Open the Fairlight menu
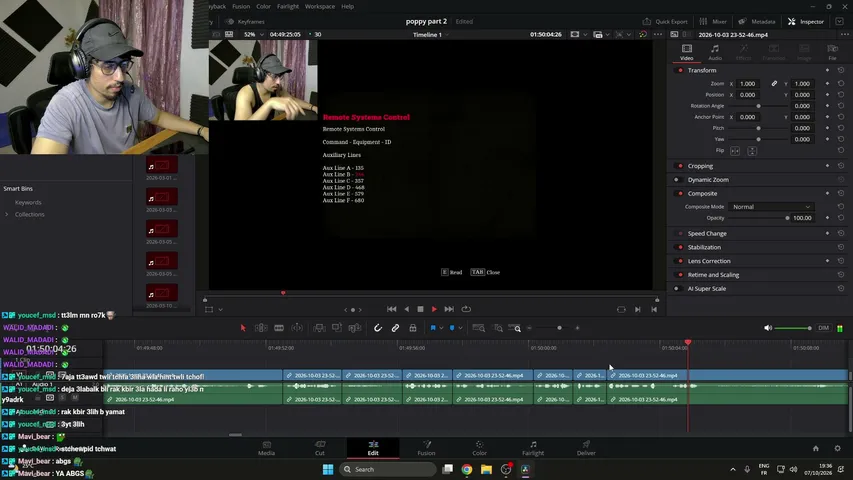Viewport: 853px width, 480px height. point(288,7)
